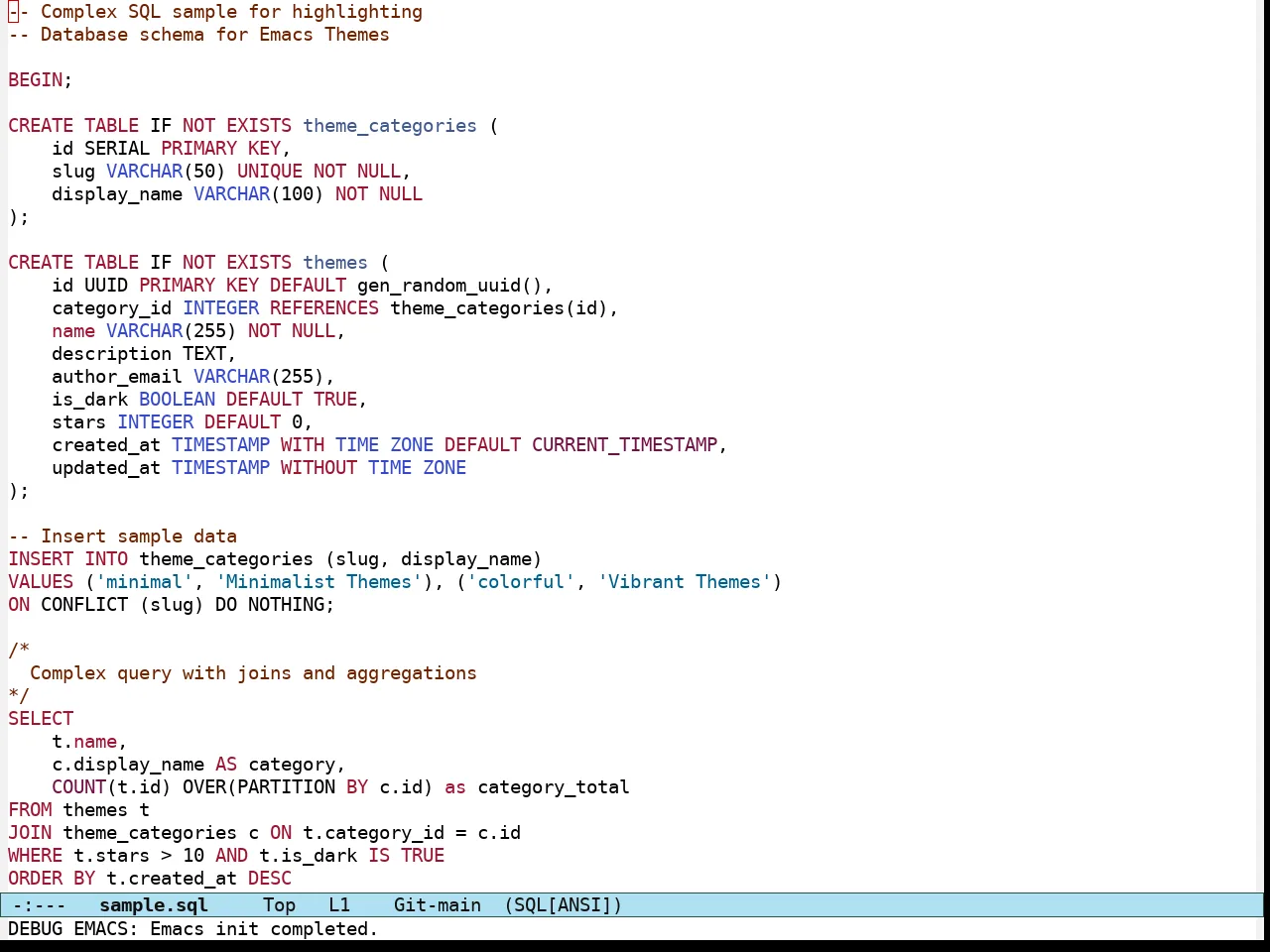Click t.category_id in the JOIN condition

click(x=373, y=833)
